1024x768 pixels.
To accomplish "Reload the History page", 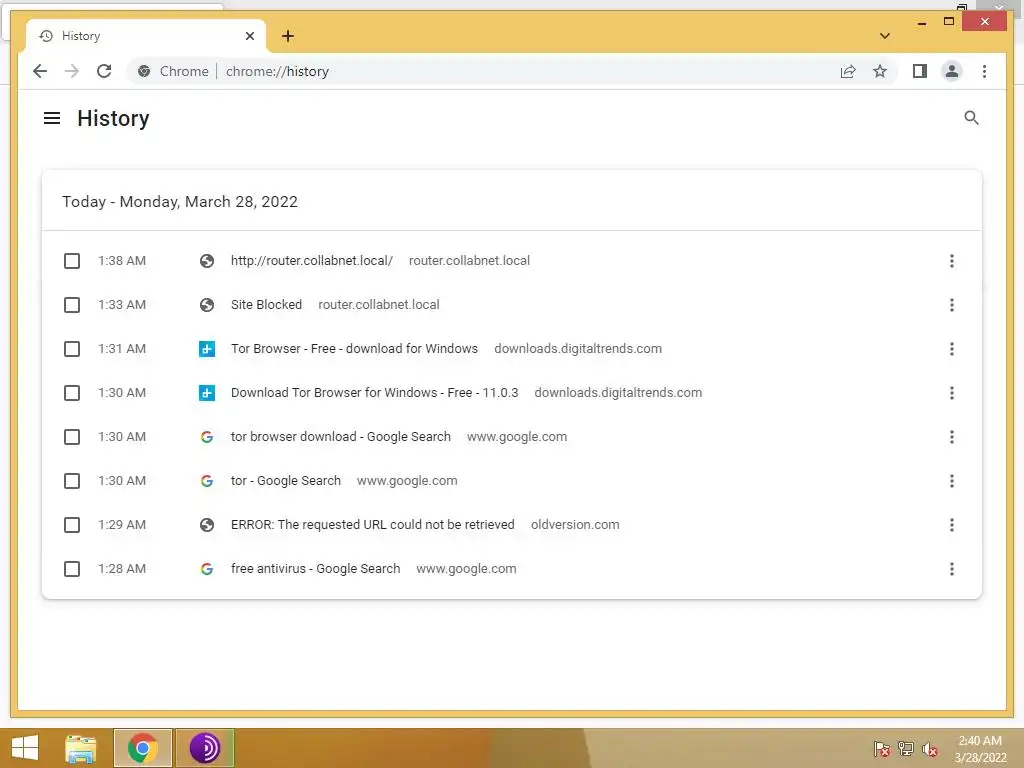I will click(104, 71).
